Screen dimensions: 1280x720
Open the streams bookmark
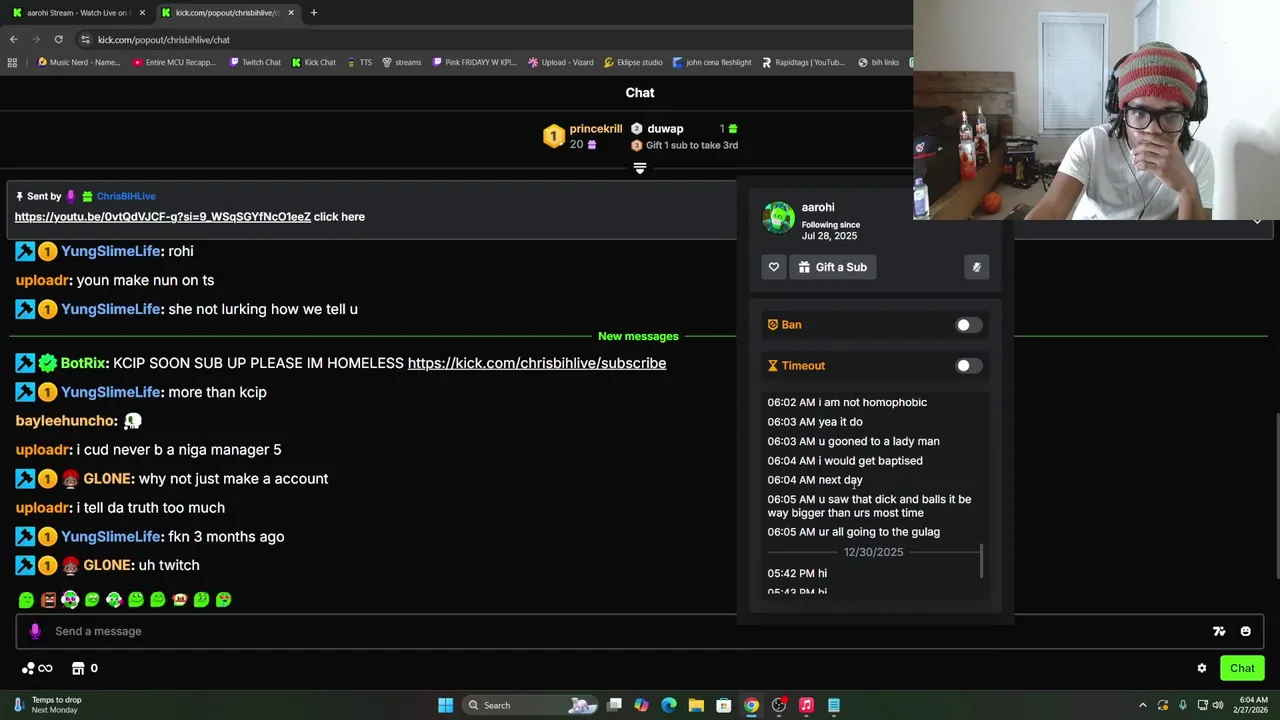[401, 62]
